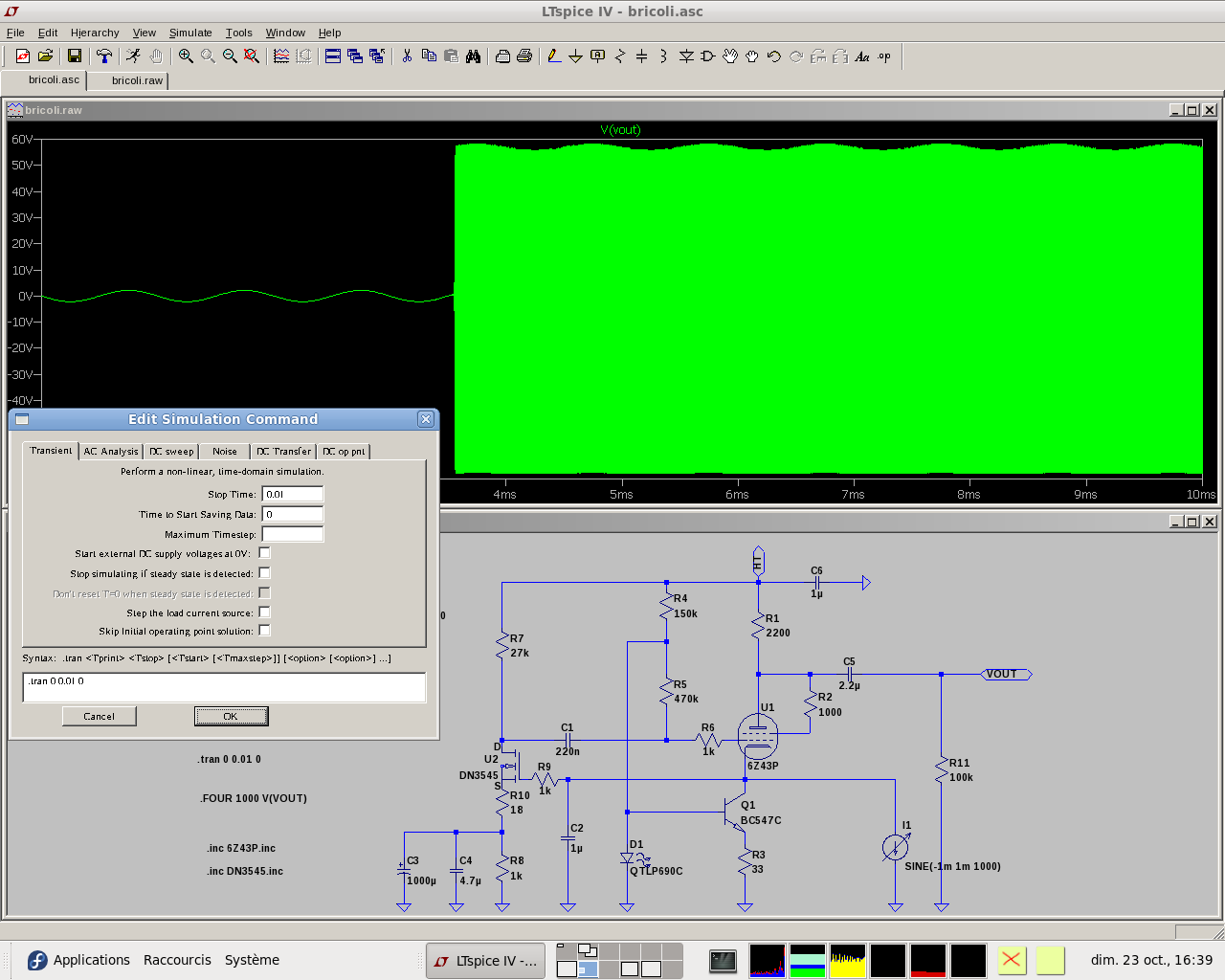Place a Diode component

point(686,56)
